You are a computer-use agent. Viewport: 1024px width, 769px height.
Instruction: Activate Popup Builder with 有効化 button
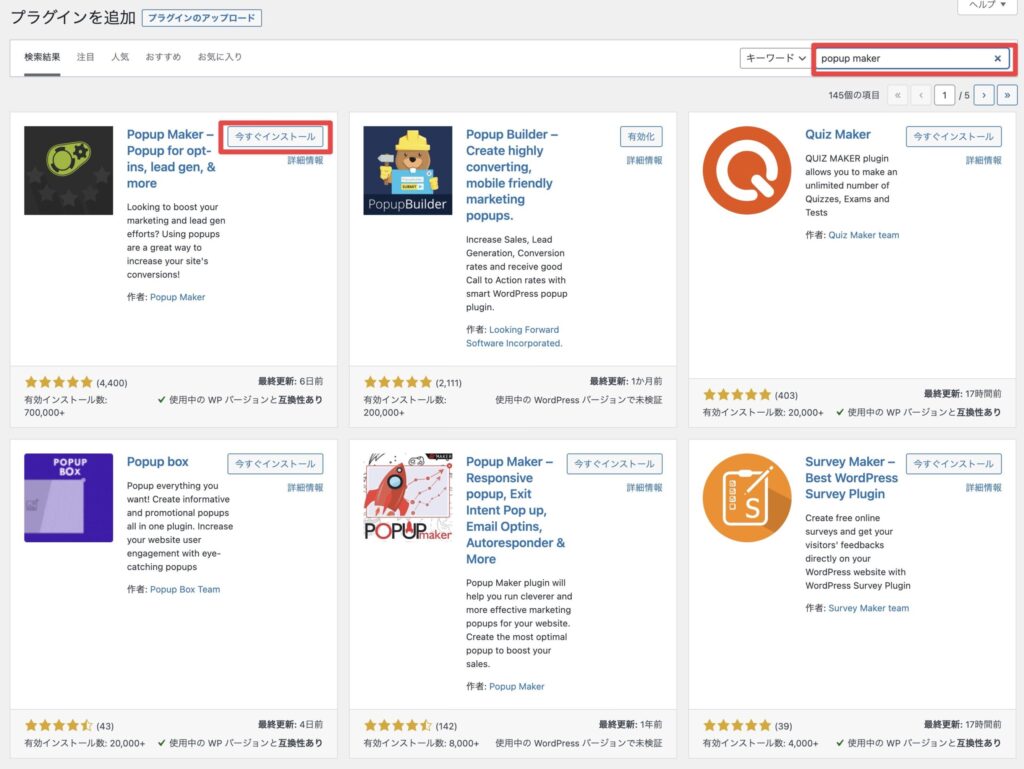pos(641,136)
